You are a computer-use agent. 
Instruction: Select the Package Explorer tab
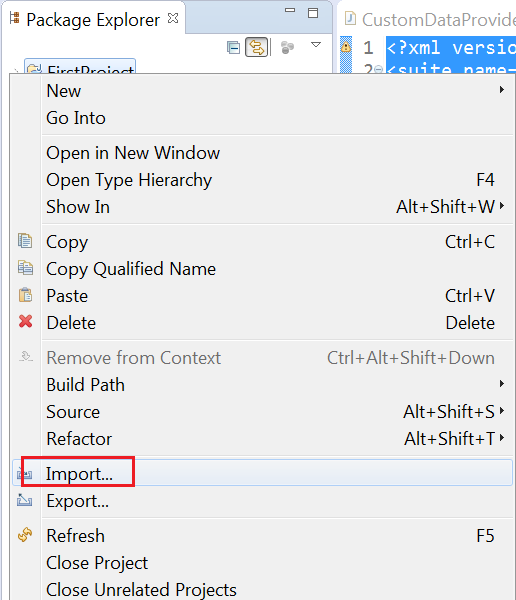[93, 20]
